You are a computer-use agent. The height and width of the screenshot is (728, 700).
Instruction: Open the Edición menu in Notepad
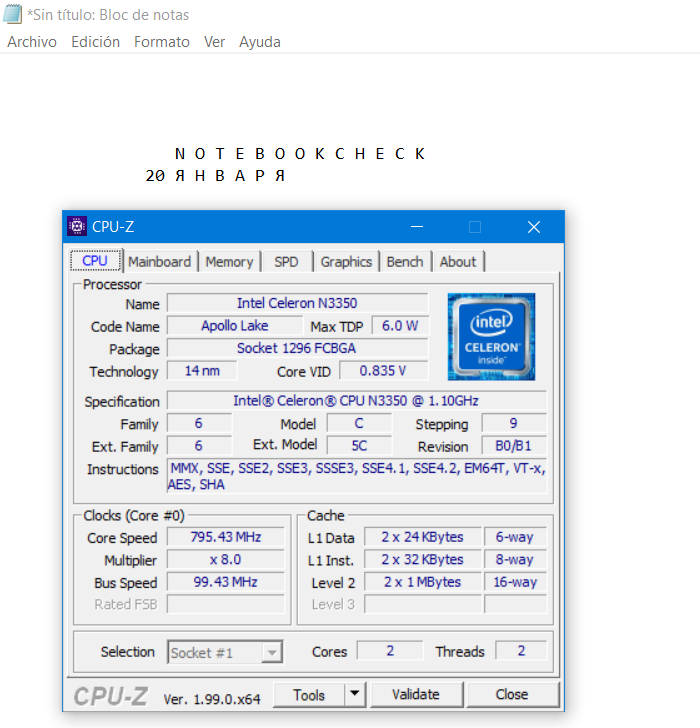point(95,42)
